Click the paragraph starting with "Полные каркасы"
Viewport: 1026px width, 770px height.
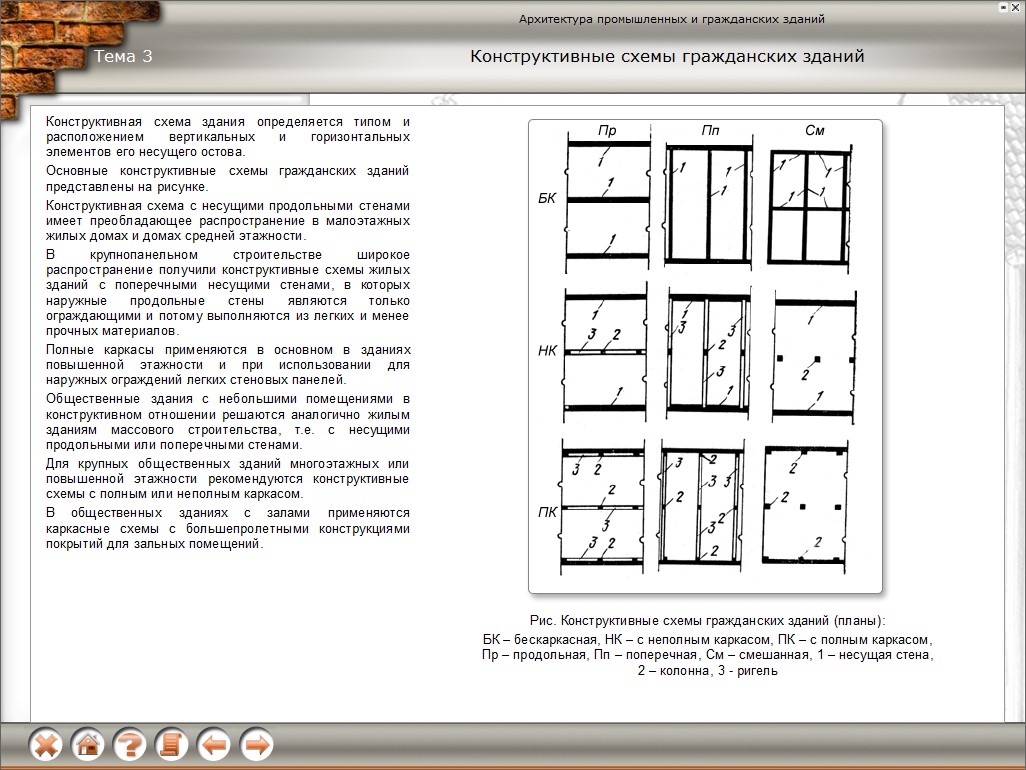click(x=228, y=364)
